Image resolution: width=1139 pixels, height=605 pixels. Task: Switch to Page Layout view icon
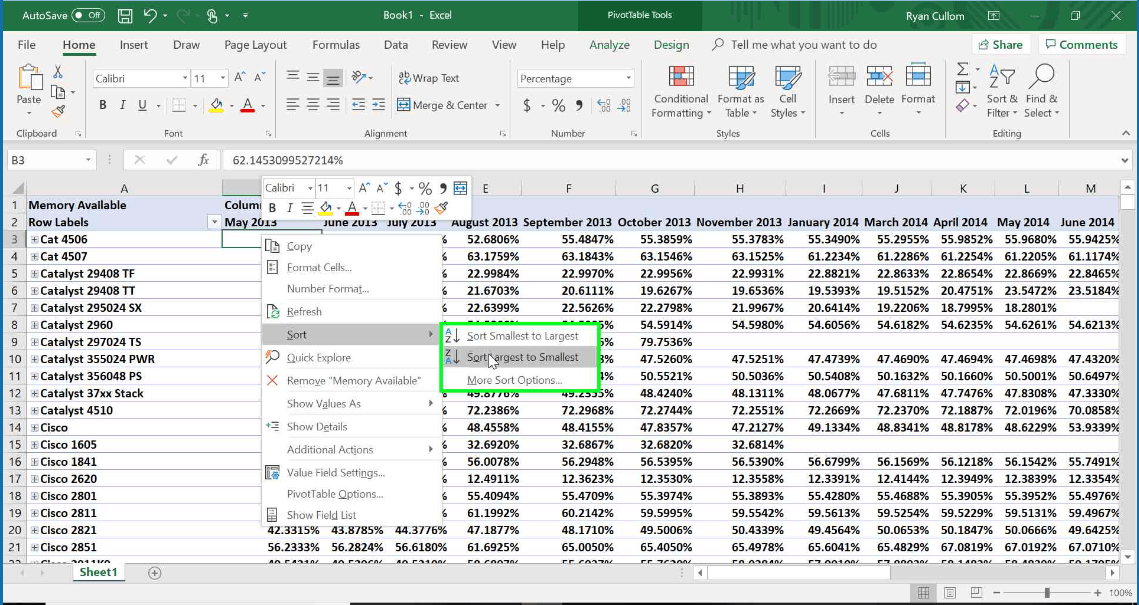point(949,593)
